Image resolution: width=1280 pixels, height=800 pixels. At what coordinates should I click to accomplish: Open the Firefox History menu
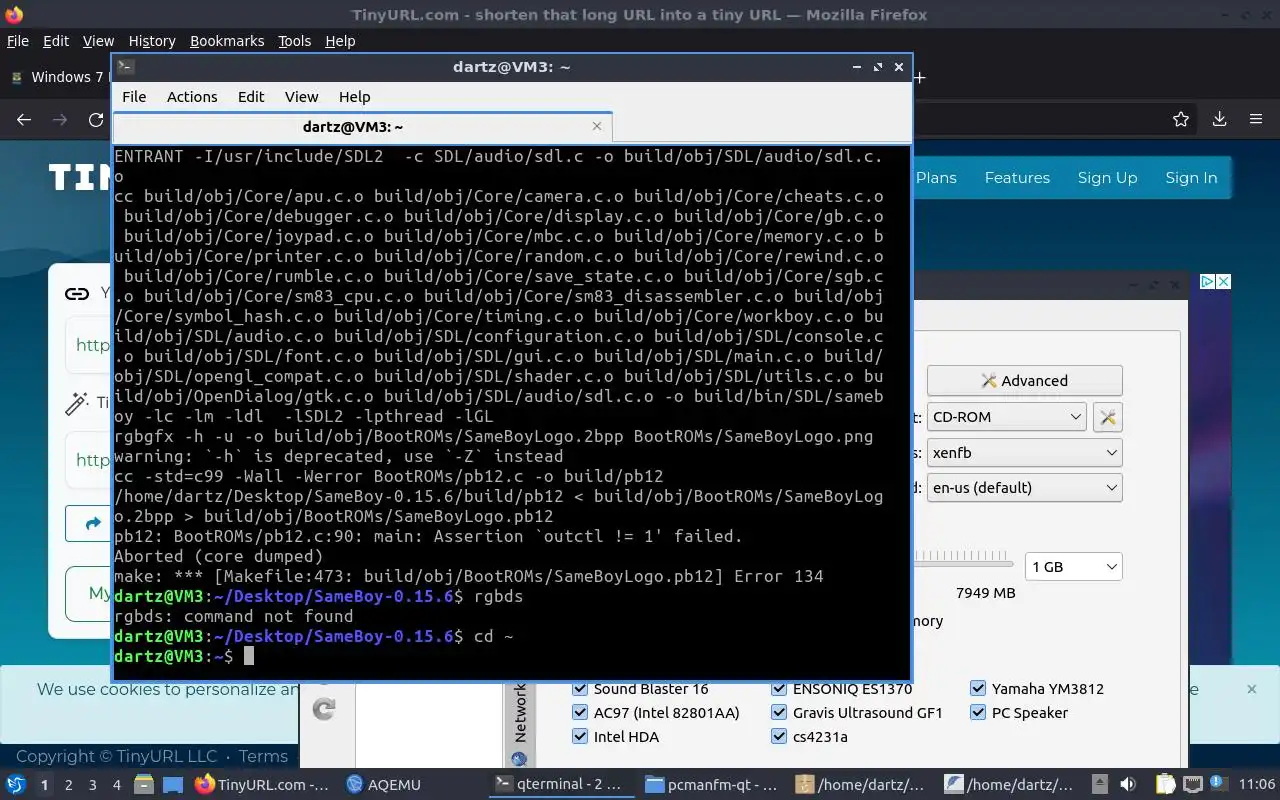(x=152, y=41)
